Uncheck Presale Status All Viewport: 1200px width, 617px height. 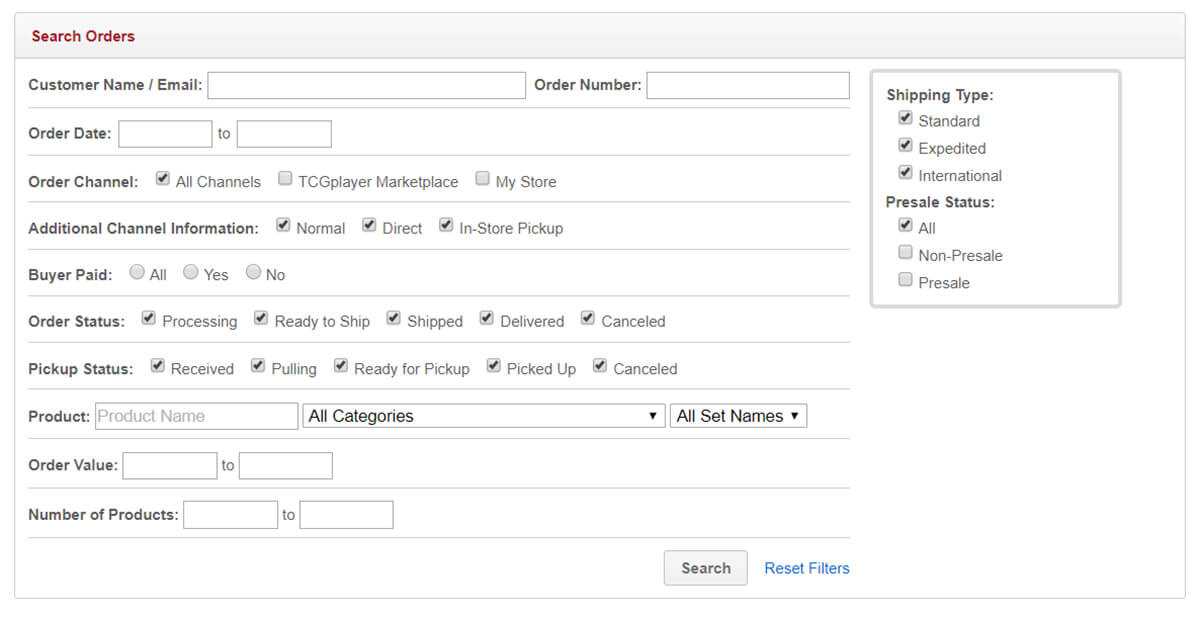[906, 225]
